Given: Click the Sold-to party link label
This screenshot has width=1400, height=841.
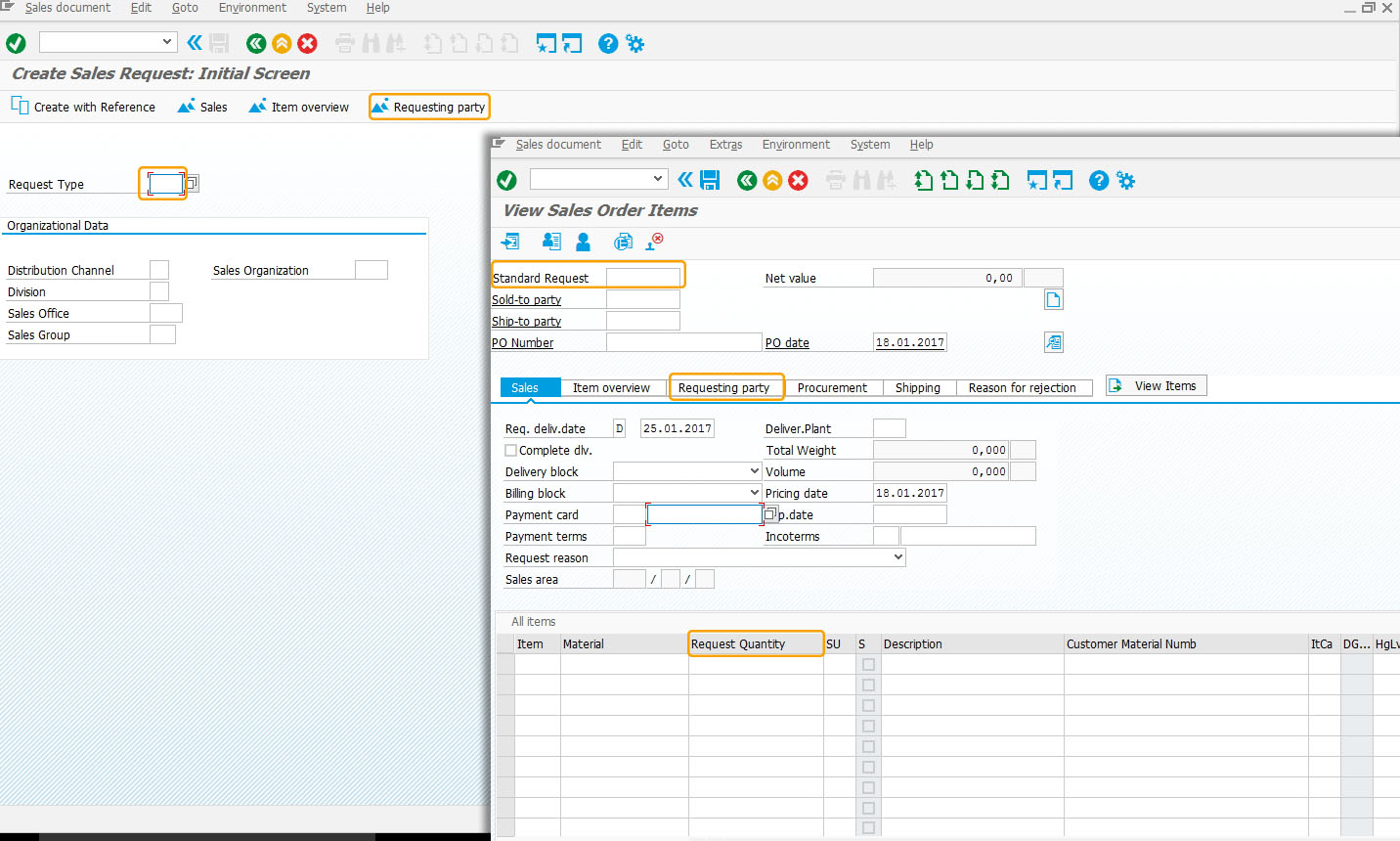Looking at the screenshot, I should (526, 300).
